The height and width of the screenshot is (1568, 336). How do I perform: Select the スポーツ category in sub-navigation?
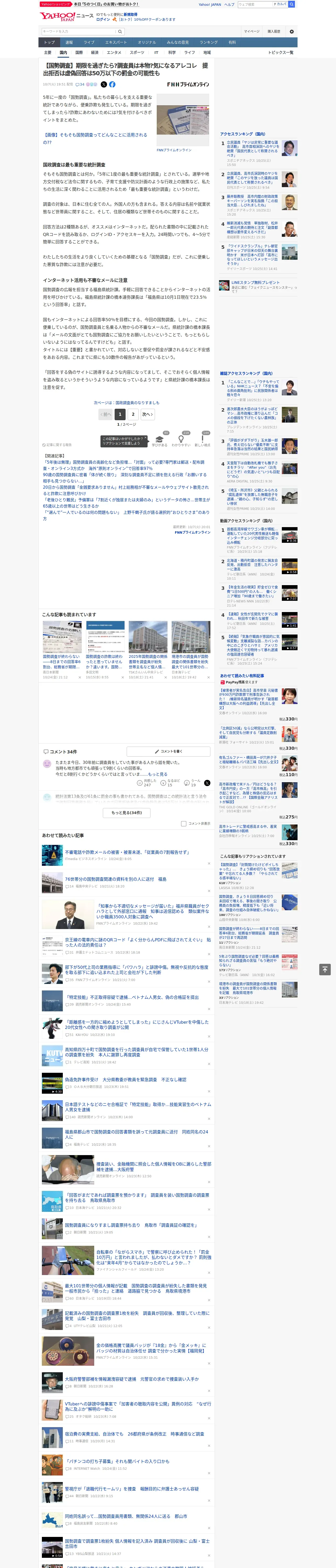pyautogui.click(x=137, y=52)
